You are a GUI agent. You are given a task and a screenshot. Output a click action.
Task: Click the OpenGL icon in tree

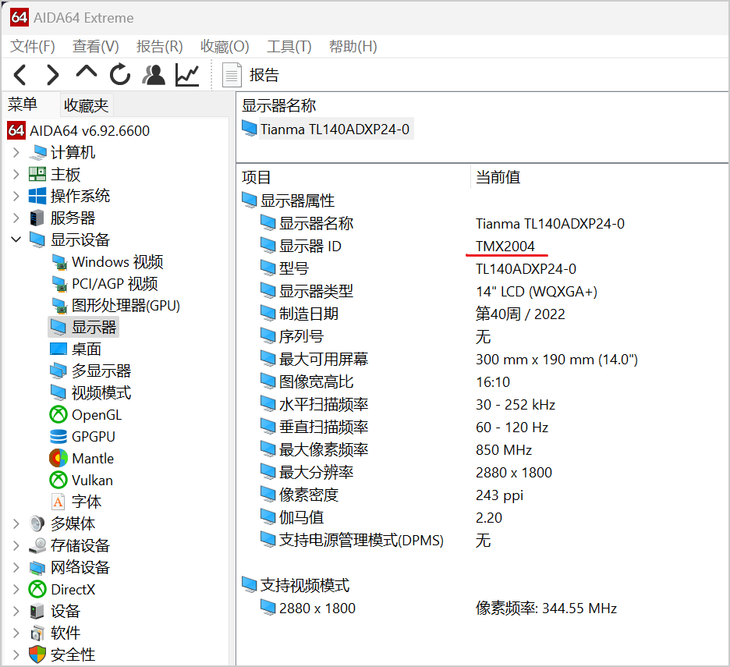pos(58,414)
